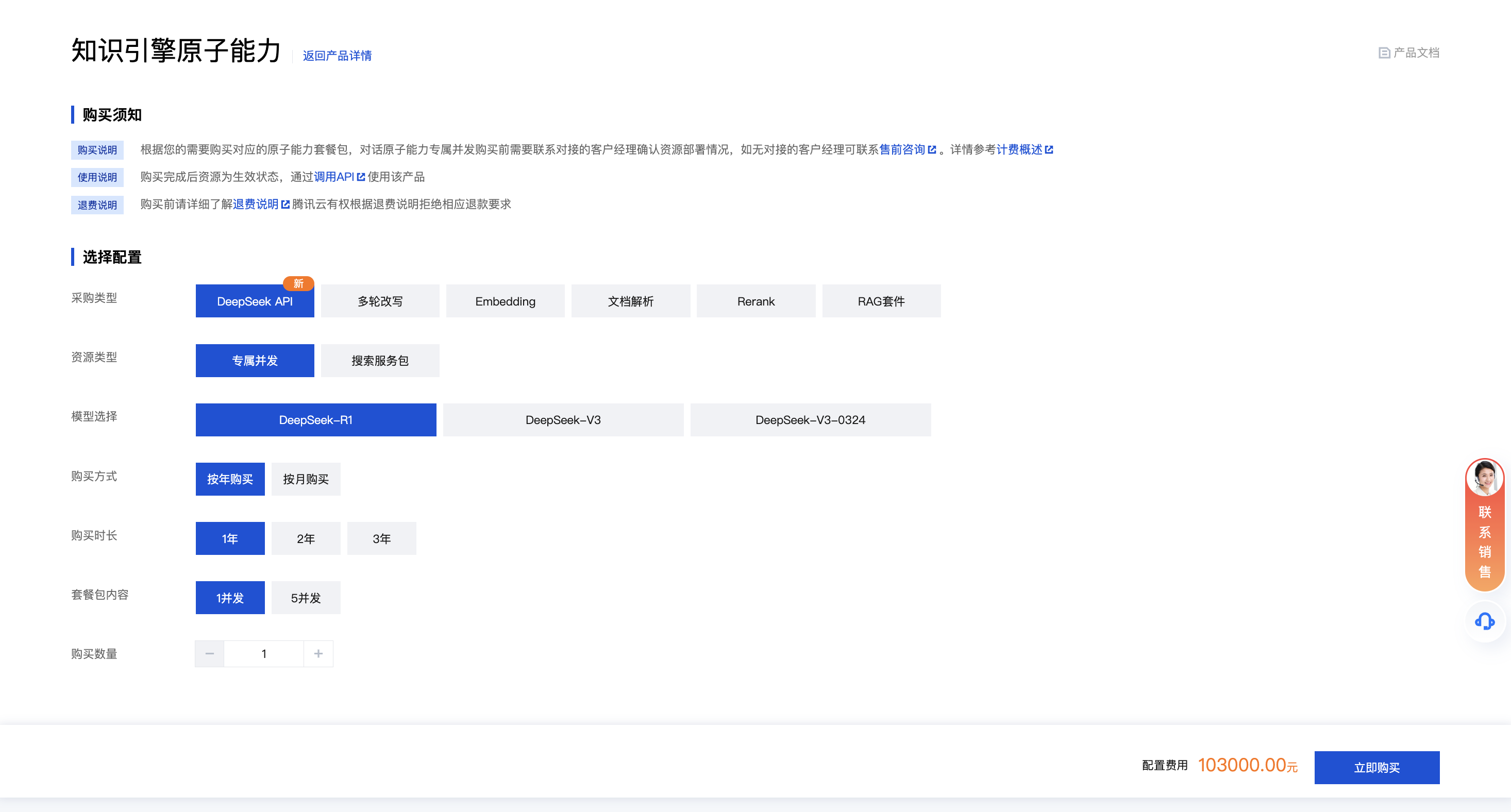Viewport: 1511px width, 812px height.
Task: Click the 购买数量 quantity input field
Action: 264,653
